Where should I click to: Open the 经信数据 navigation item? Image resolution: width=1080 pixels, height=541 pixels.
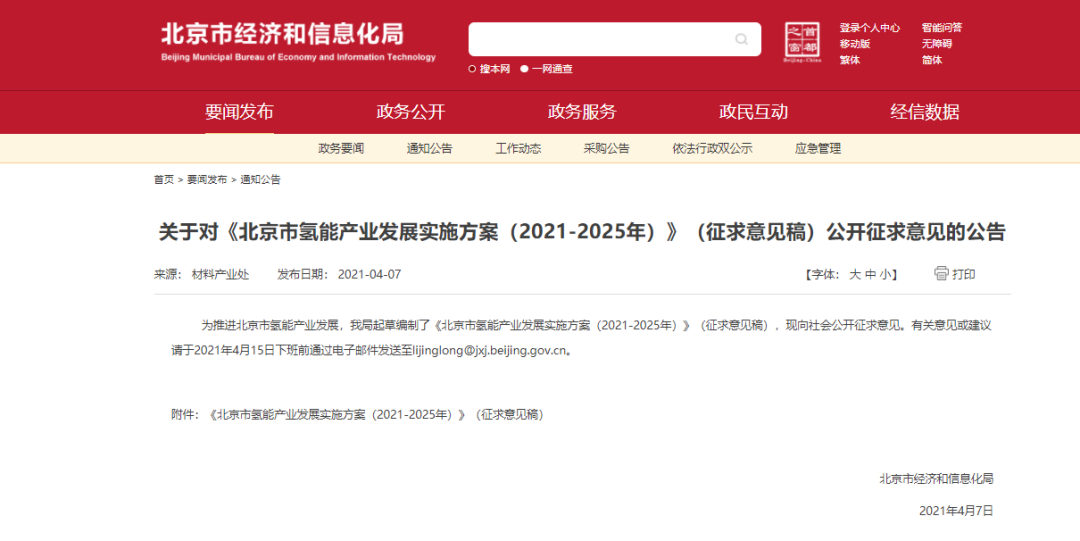(924, 112)
